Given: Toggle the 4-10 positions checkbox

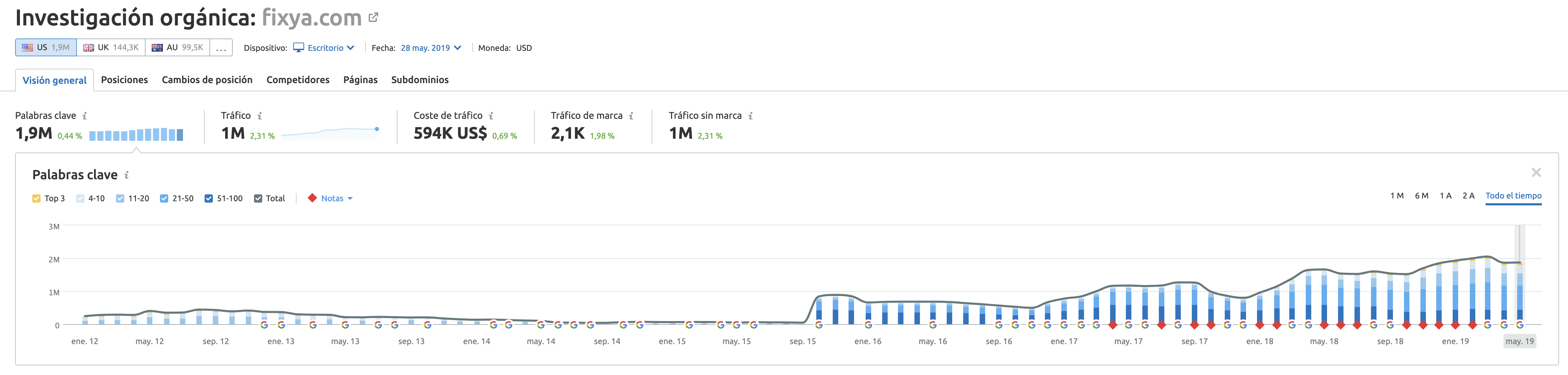Looking at the screenshot, I should (80, 198).
